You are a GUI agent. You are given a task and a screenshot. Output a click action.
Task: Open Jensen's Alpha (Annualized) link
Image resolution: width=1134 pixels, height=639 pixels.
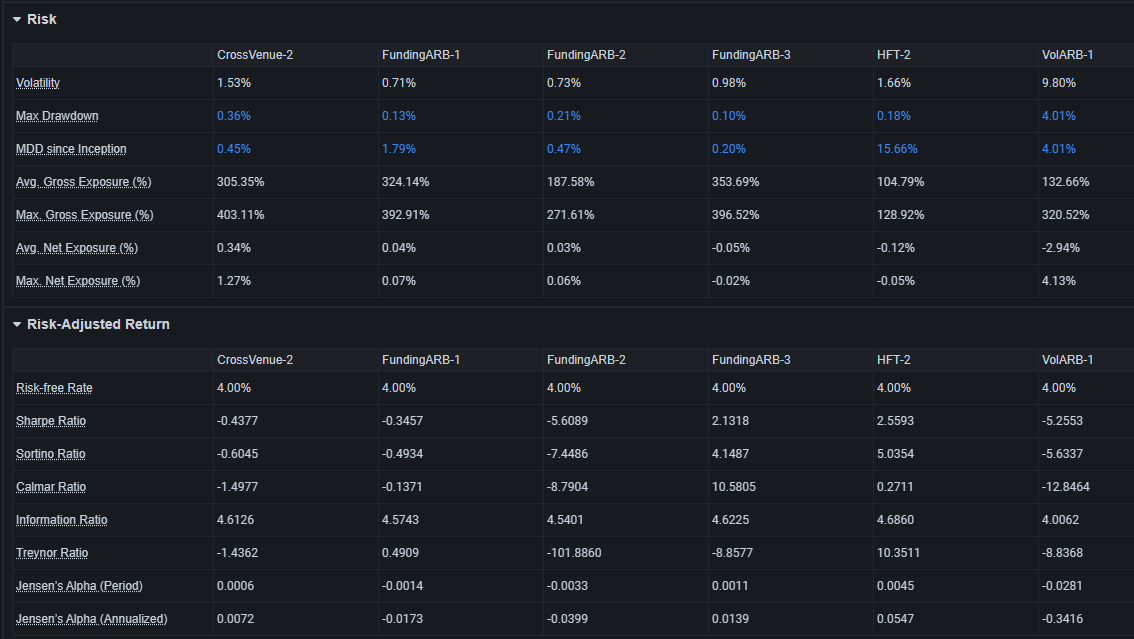point(92,619)
